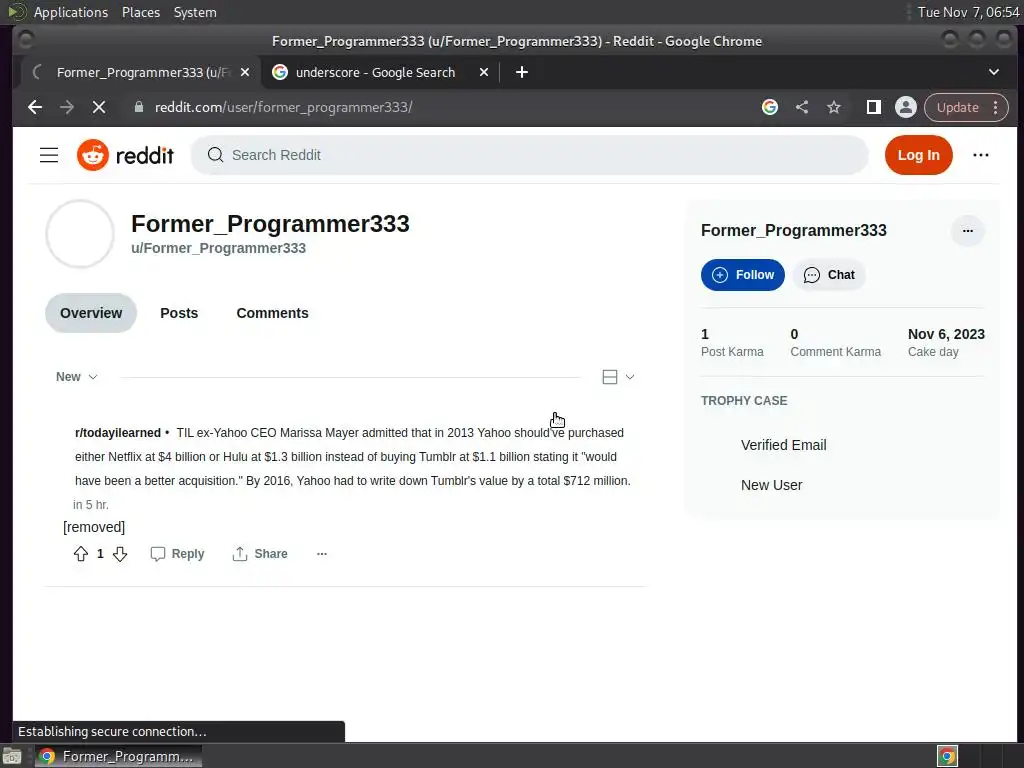Switch to the Overview tab
The height and width of the screenshot is (768, 1024).
tap(91, 313)
